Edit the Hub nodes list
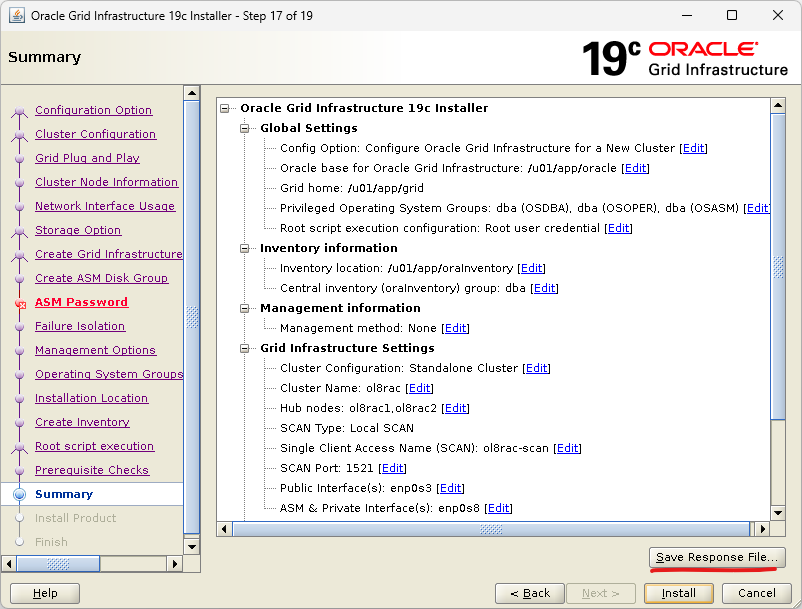Screen dimensions: 802x609 (x=455, y=408)
